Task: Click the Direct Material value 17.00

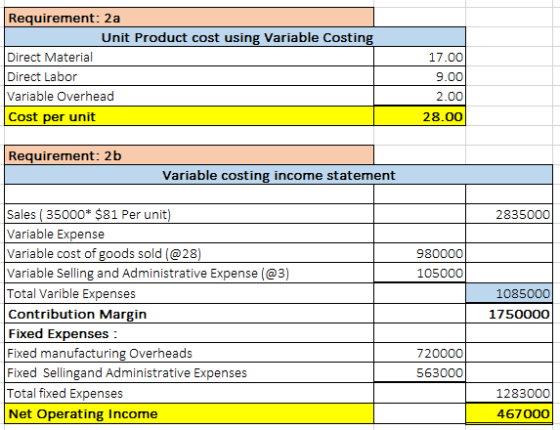Action: click(420, 57)
